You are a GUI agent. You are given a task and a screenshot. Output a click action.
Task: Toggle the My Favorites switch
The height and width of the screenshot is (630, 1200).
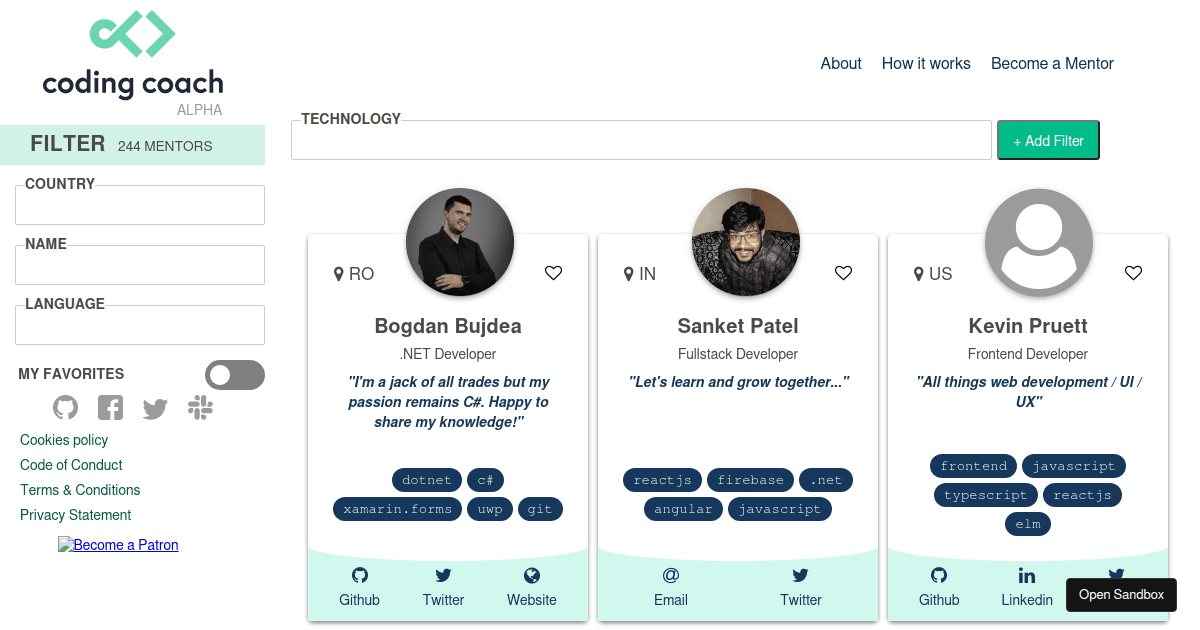[235, 375]
